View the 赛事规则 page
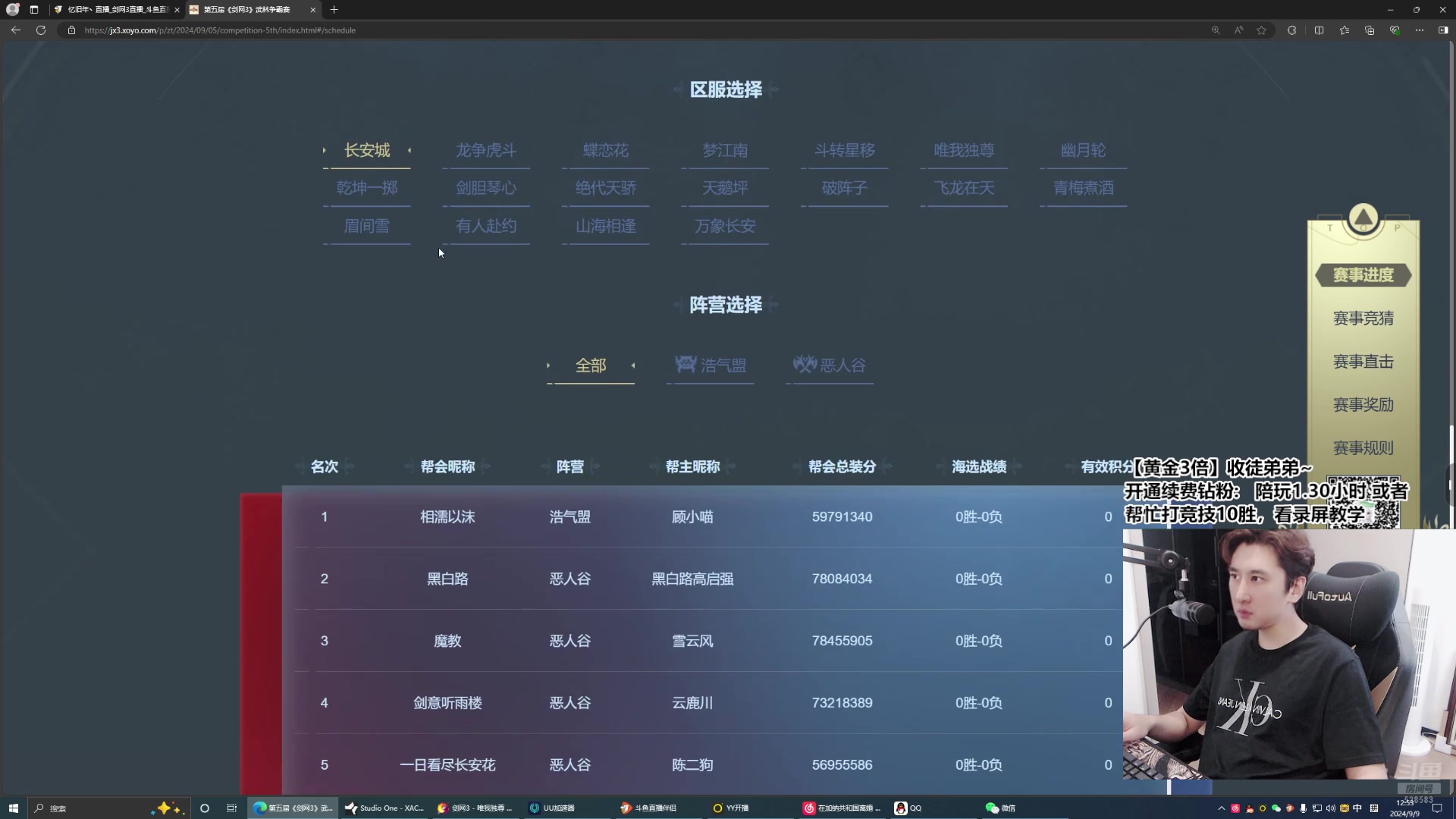The width and height of the screenshot is (1456, 819). tap(1362, 447)
